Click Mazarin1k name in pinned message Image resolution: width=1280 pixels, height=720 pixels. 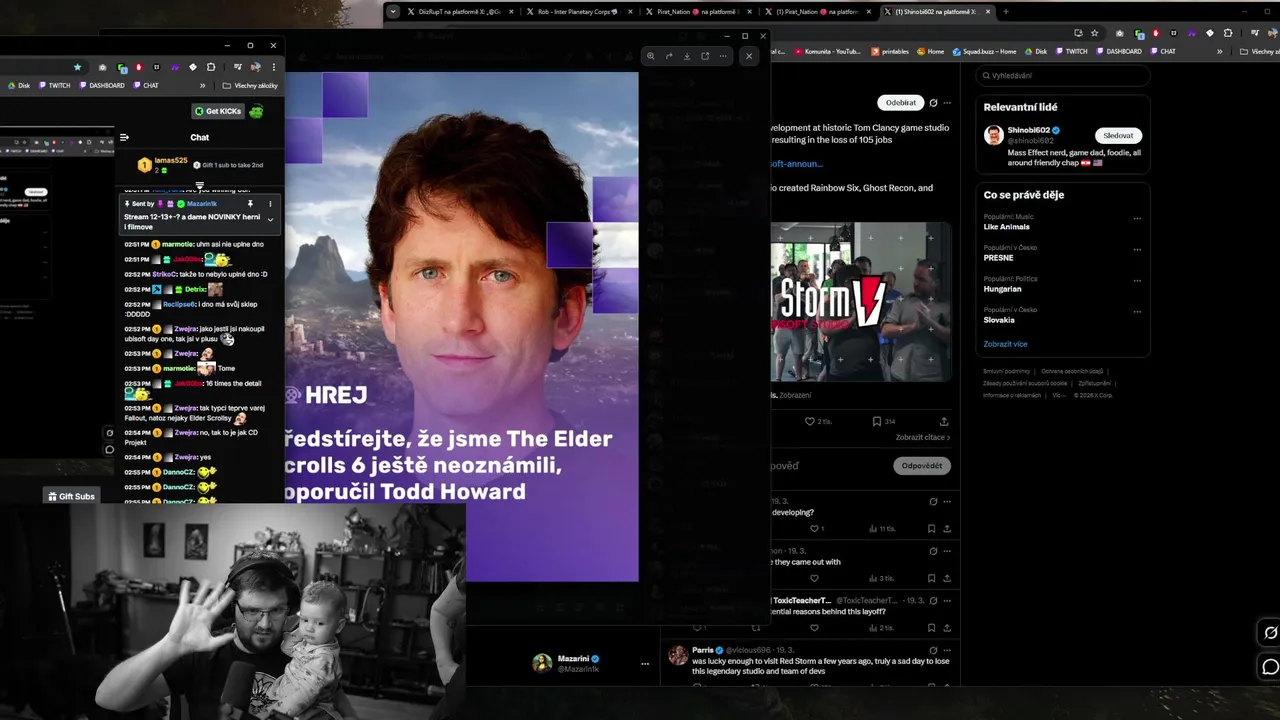point(201,203)
